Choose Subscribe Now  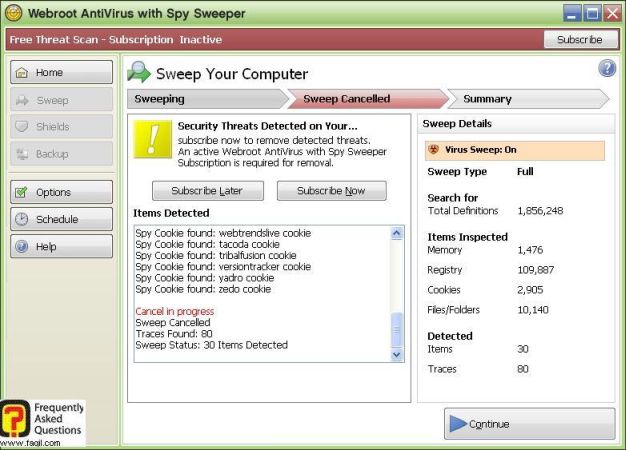click(x=332, y=191)
